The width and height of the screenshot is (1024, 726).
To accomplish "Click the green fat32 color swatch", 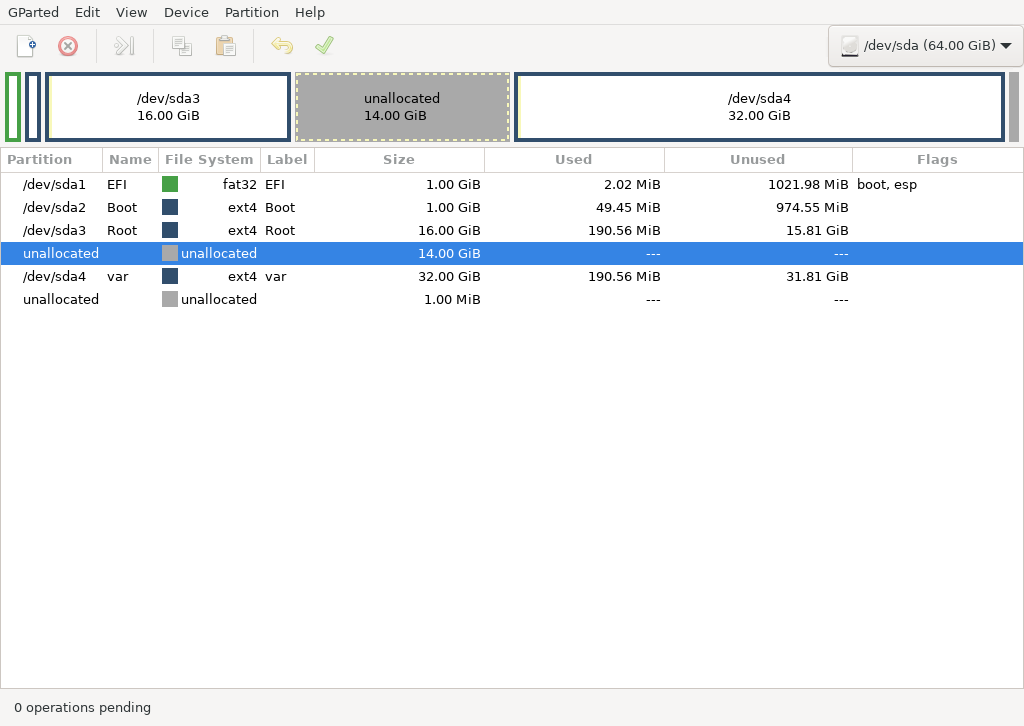I will 170,185.
